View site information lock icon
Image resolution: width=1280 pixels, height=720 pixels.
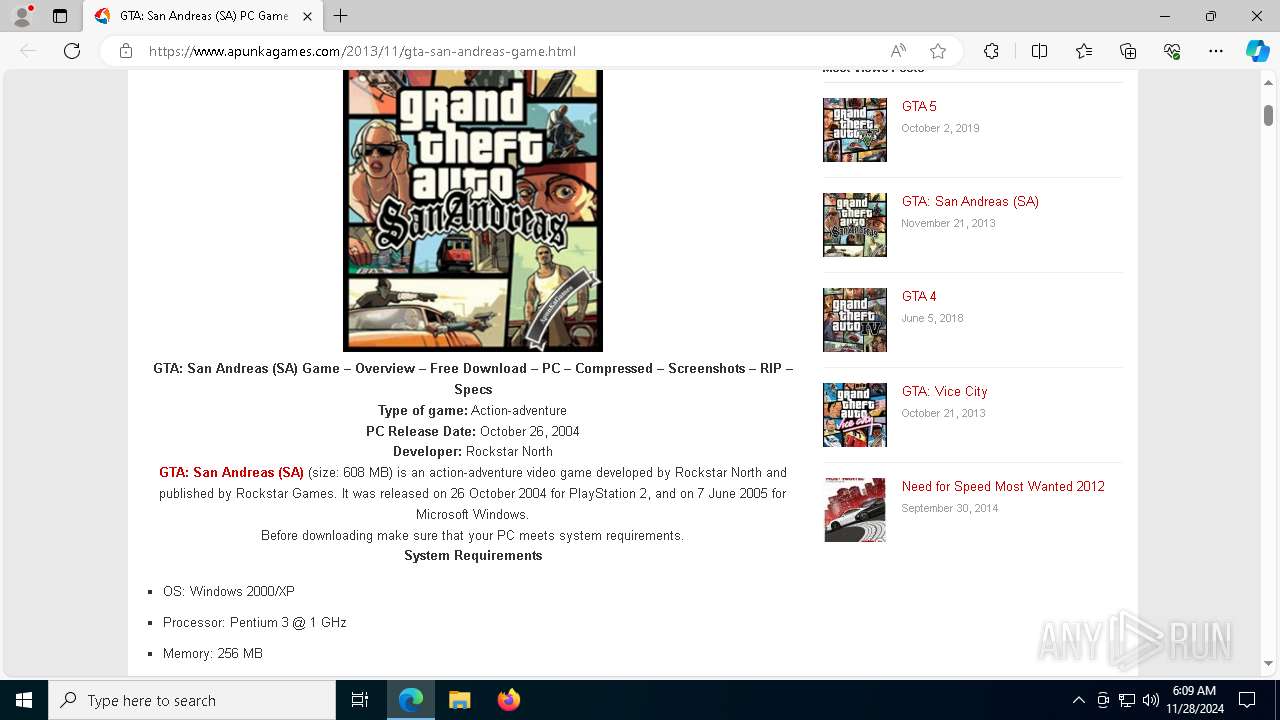click(x=126, y=51)
